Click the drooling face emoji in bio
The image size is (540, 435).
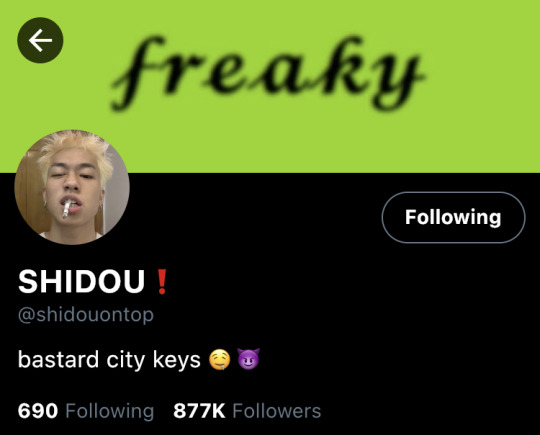pos(219,360)
